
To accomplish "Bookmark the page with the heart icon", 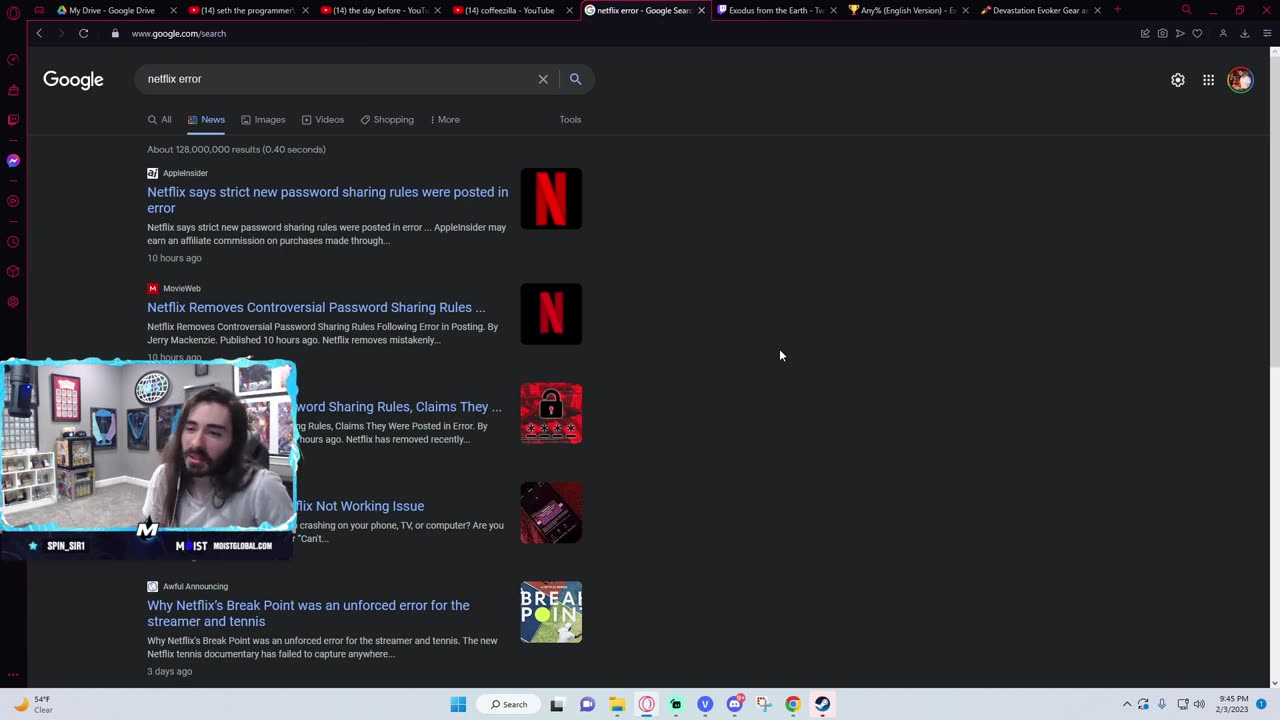I will 1197,33.
